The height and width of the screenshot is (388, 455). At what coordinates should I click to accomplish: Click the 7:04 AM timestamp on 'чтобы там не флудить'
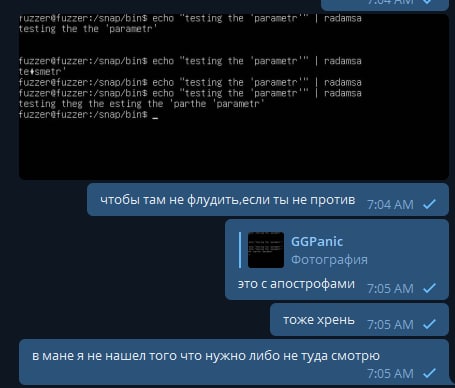coord(390,205)
